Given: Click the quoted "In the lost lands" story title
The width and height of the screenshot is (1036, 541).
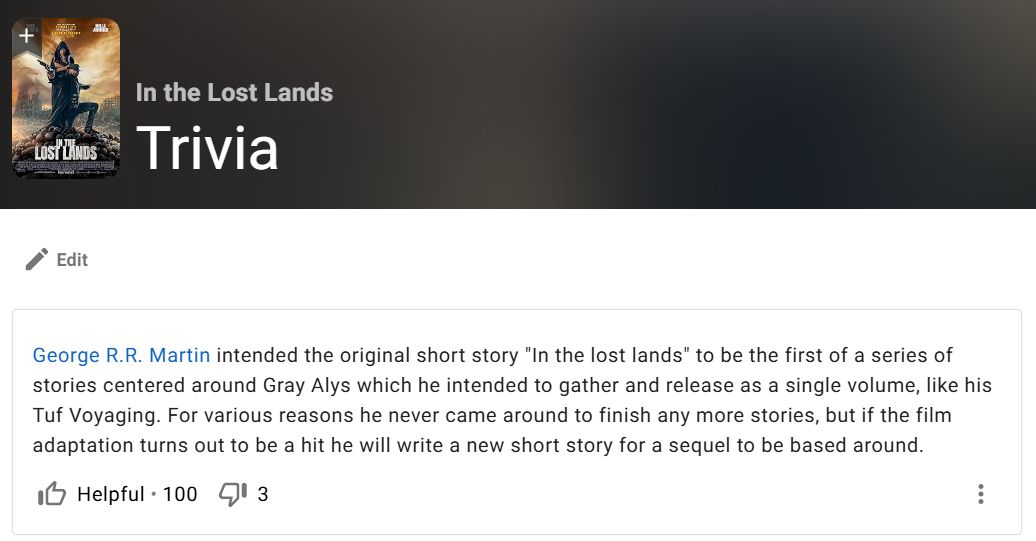Looking at the screenshot, I should click(605, 356).
